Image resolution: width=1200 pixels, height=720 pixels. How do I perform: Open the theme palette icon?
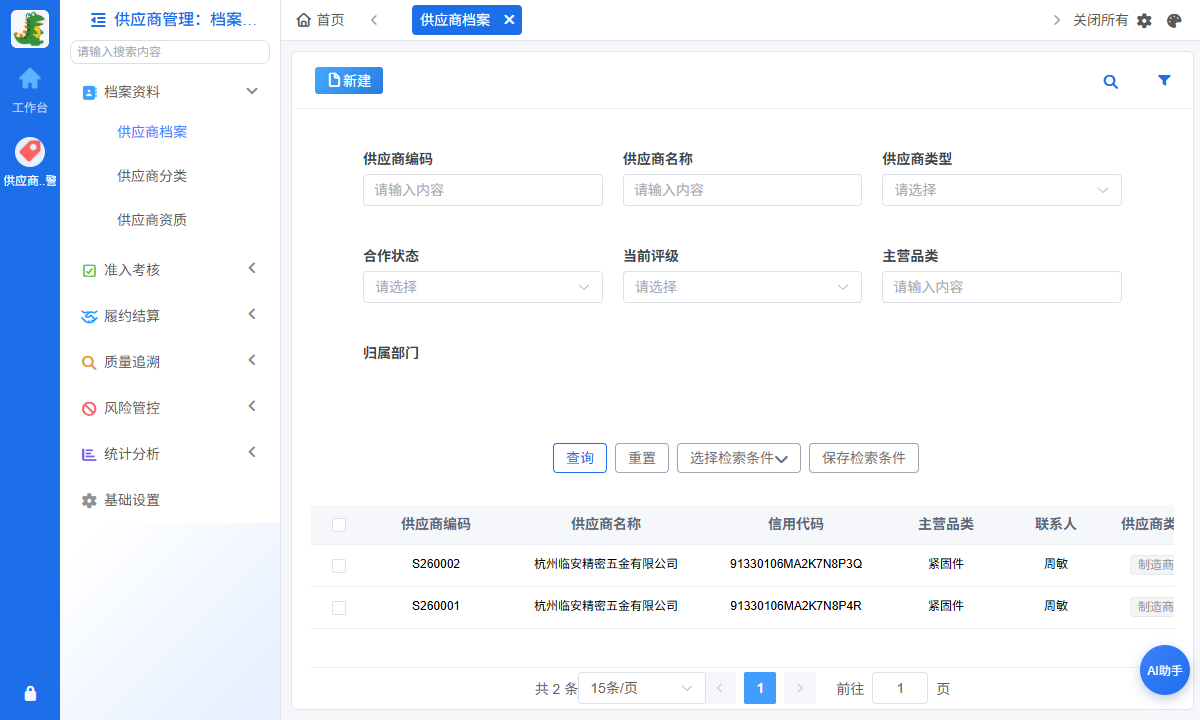pyautogui.click(x=1174, y=20)
